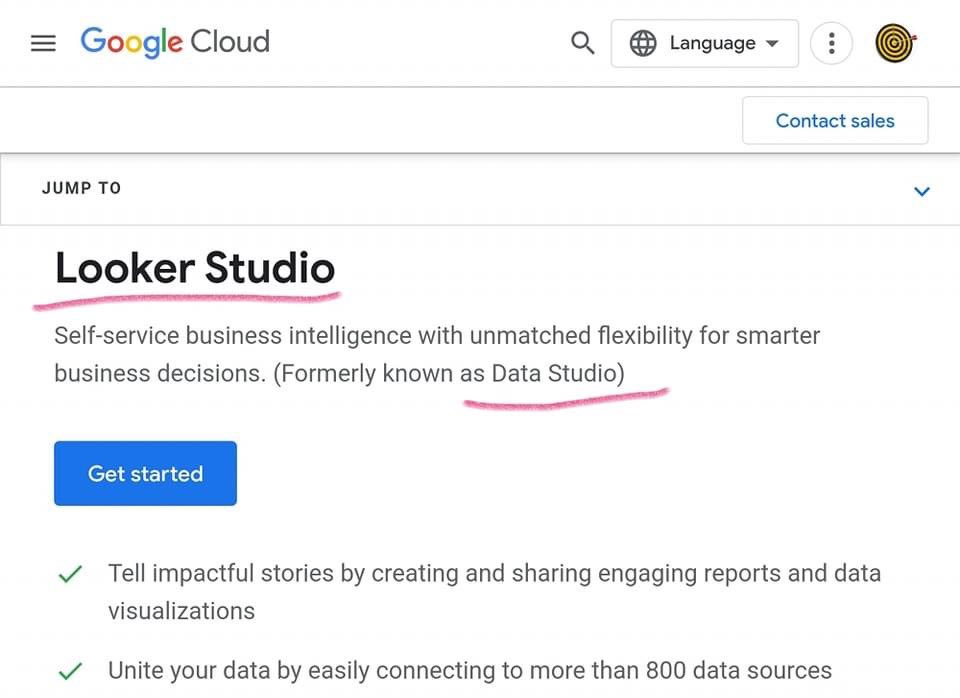Click the checkmark beside 'Unite your data'
Viewport: 960px width, 698px height.
point(70,671)
